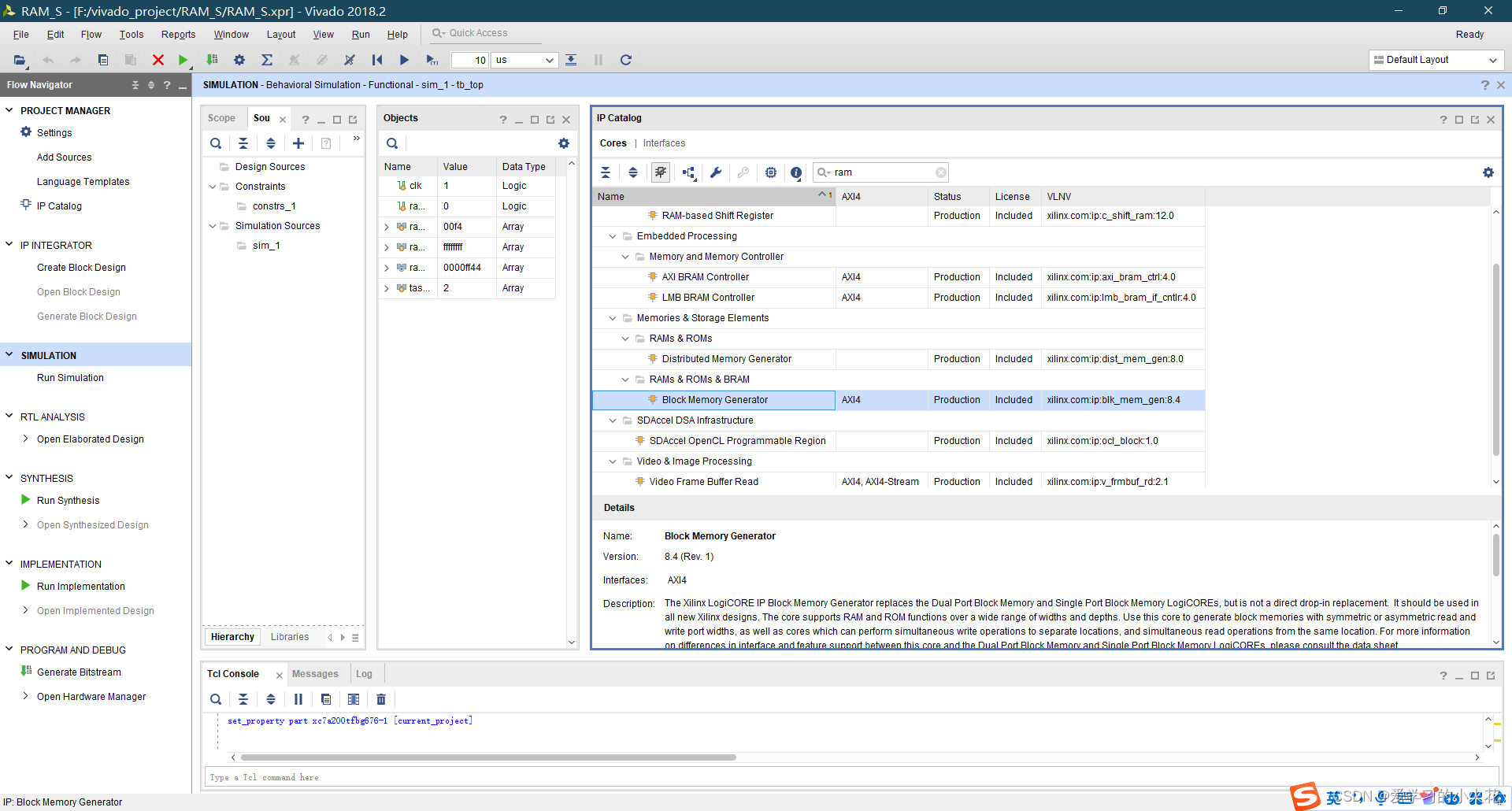Open the Reports menu
1512x811 pixels.
[x=179, y=35]
